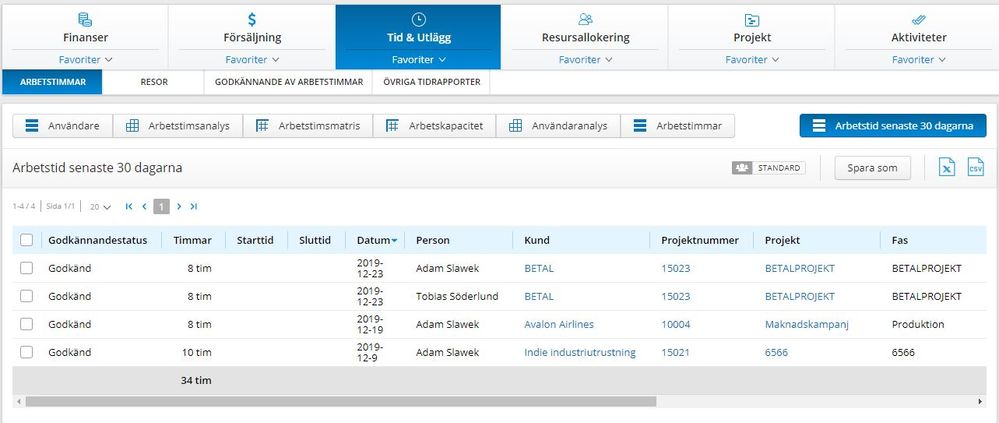999x423 pixels.
Task: Sort by the Timmar column header
Action: point(192,240)
